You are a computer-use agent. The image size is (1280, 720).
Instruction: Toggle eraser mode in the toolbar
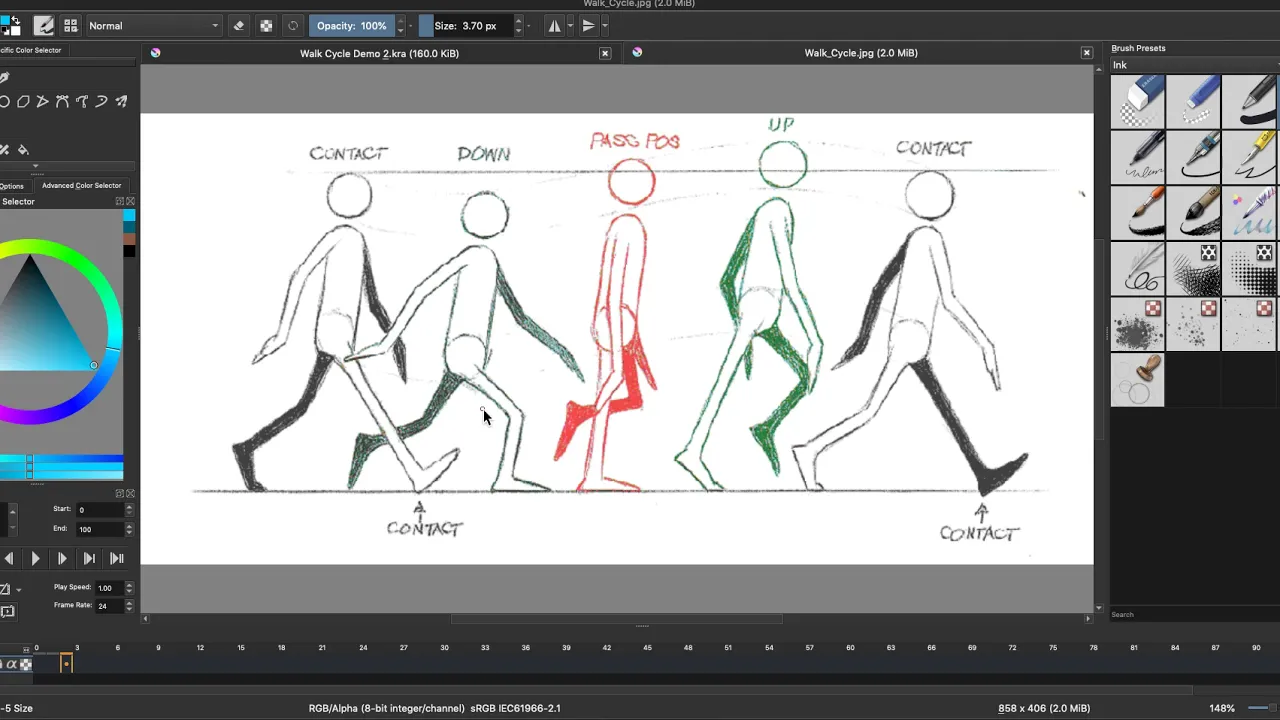point(239,26)
